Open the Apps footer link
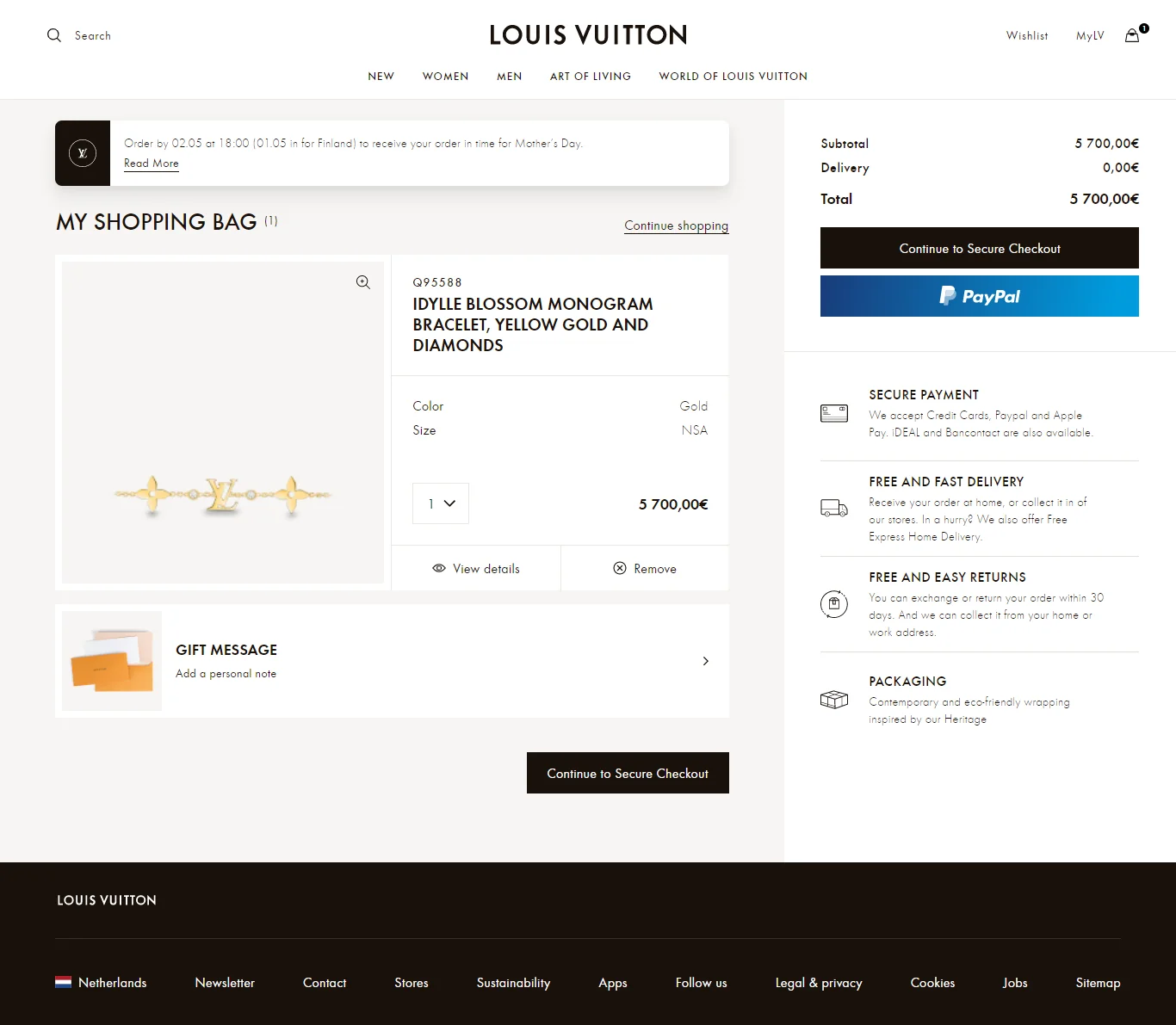 click(613, 983)
